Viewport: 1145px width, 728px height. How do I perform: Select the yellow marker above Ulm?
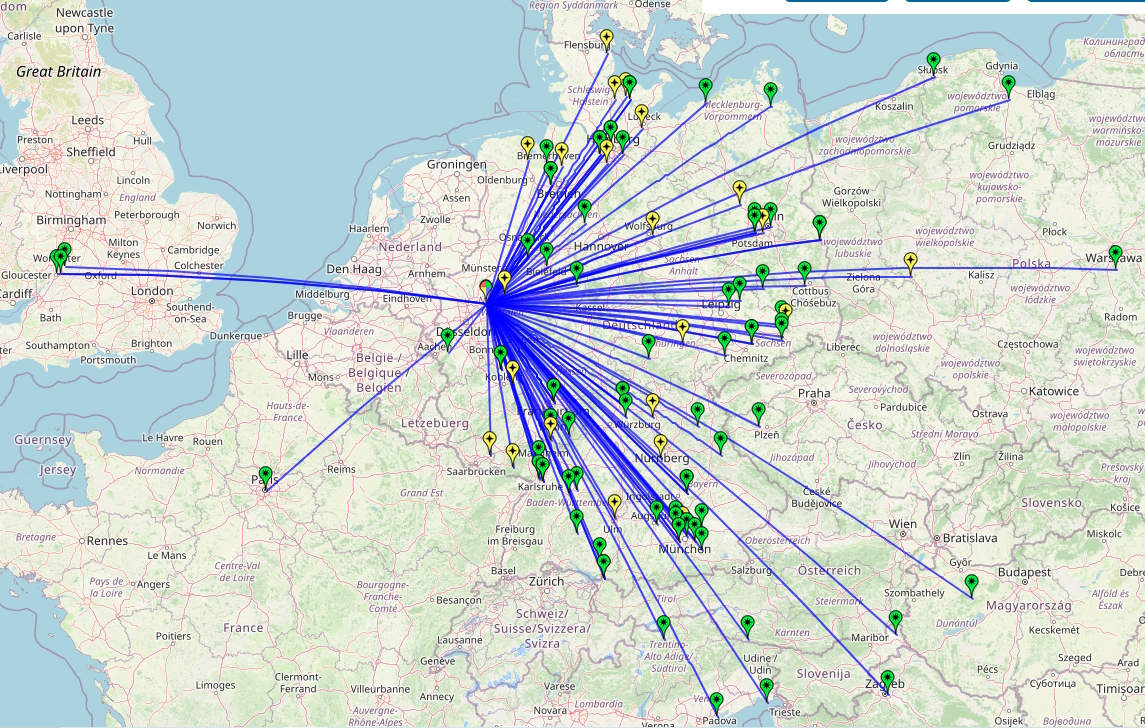coord(614,503)
